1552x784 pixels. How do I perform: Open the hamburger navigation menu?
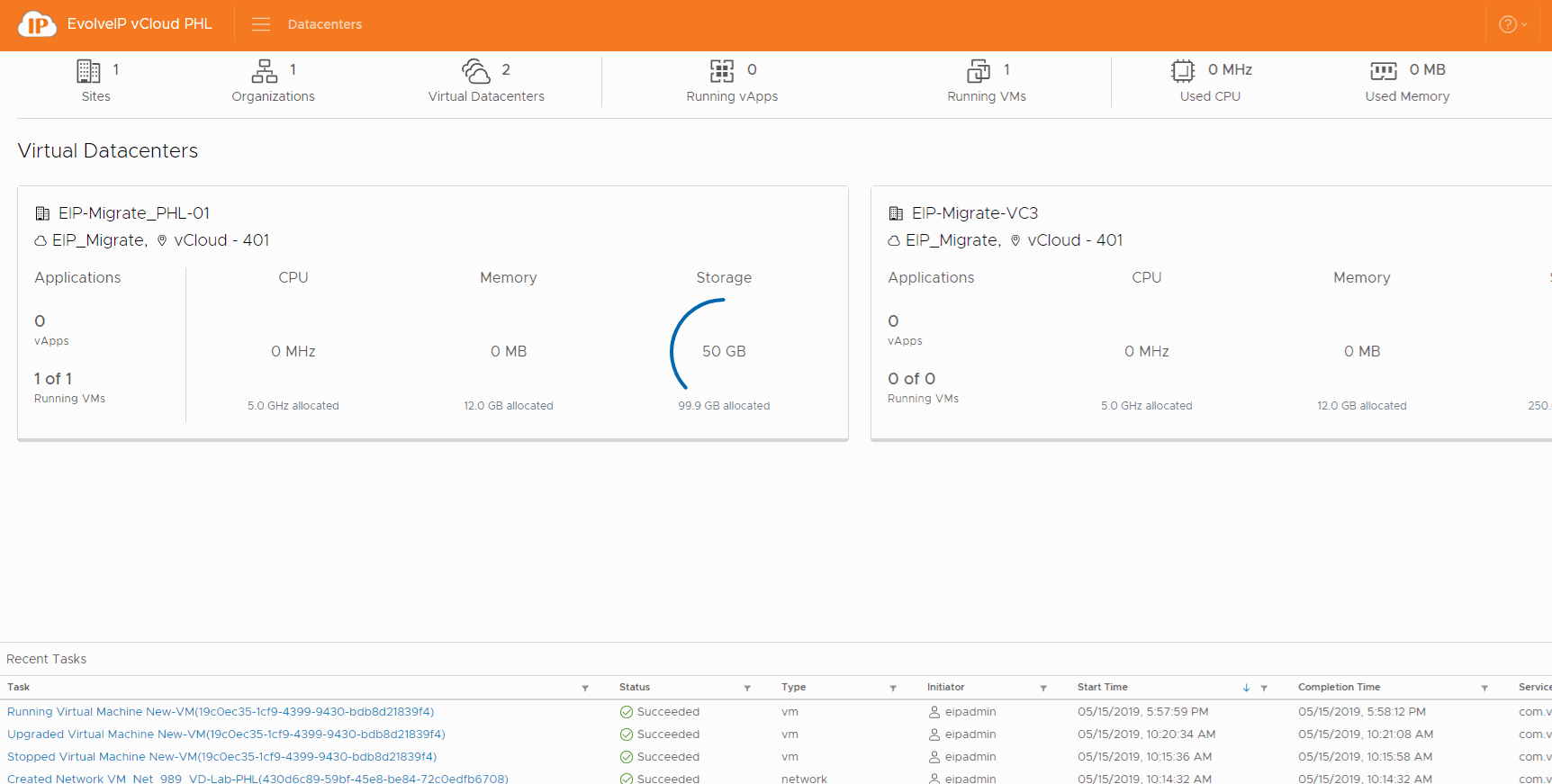261,24
